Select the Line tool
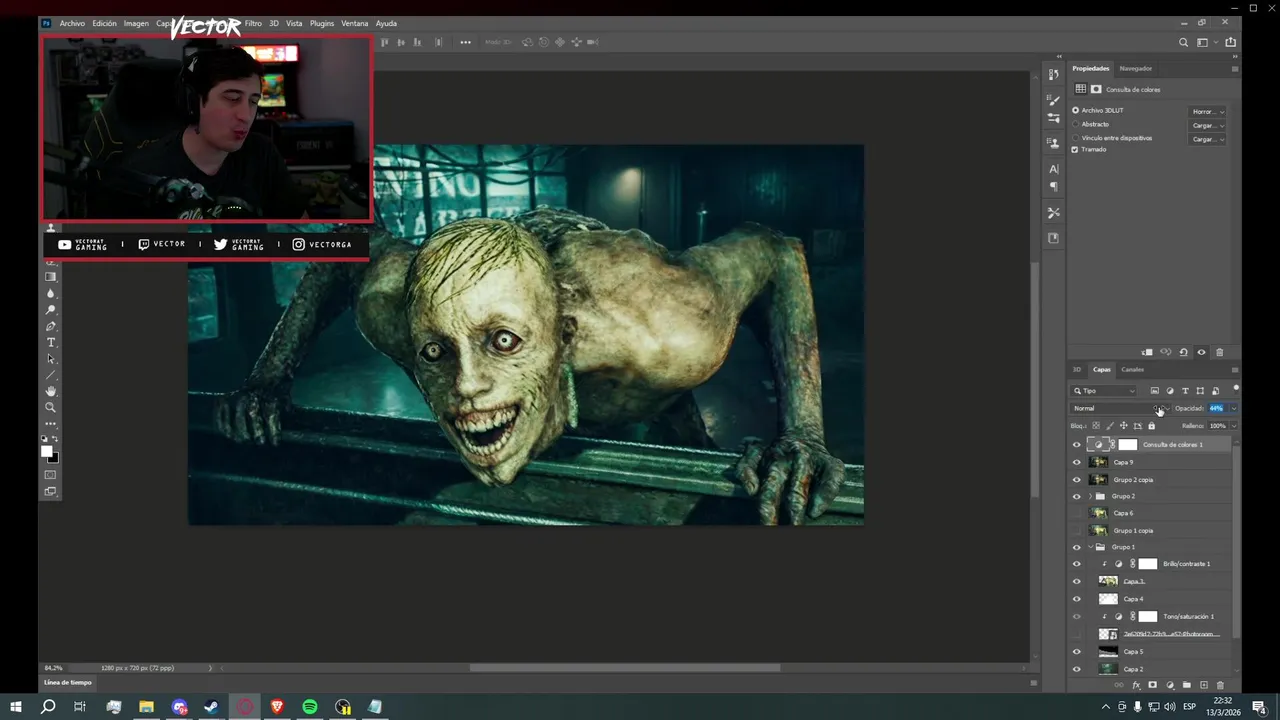 click(51, 375)
